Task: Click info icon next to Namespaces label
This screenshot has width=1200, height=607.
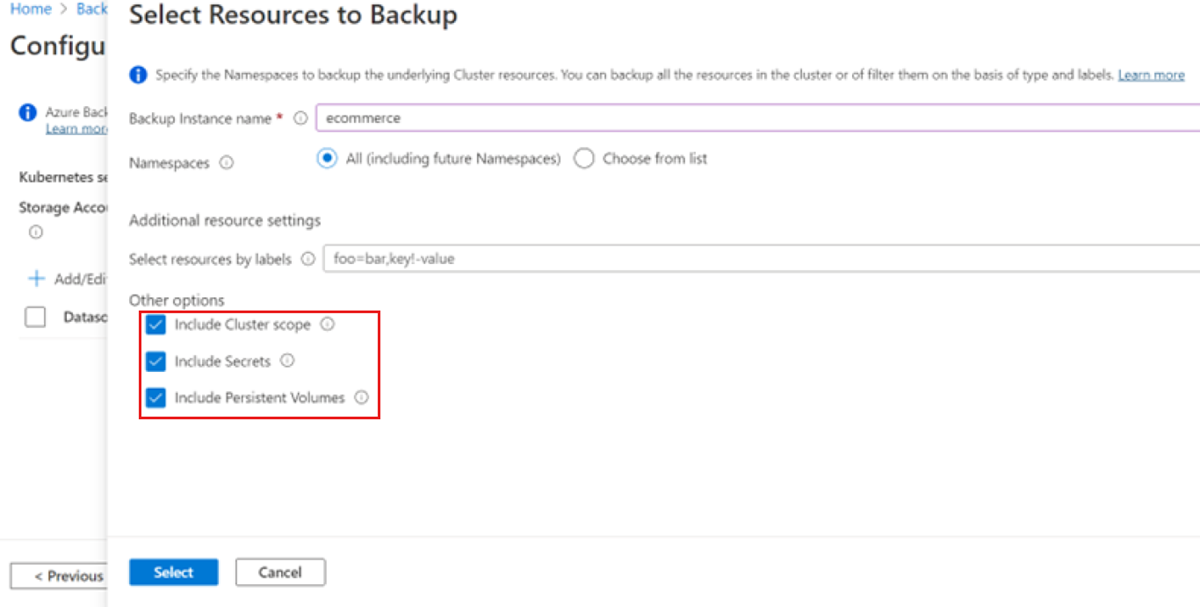Action: 226,163
